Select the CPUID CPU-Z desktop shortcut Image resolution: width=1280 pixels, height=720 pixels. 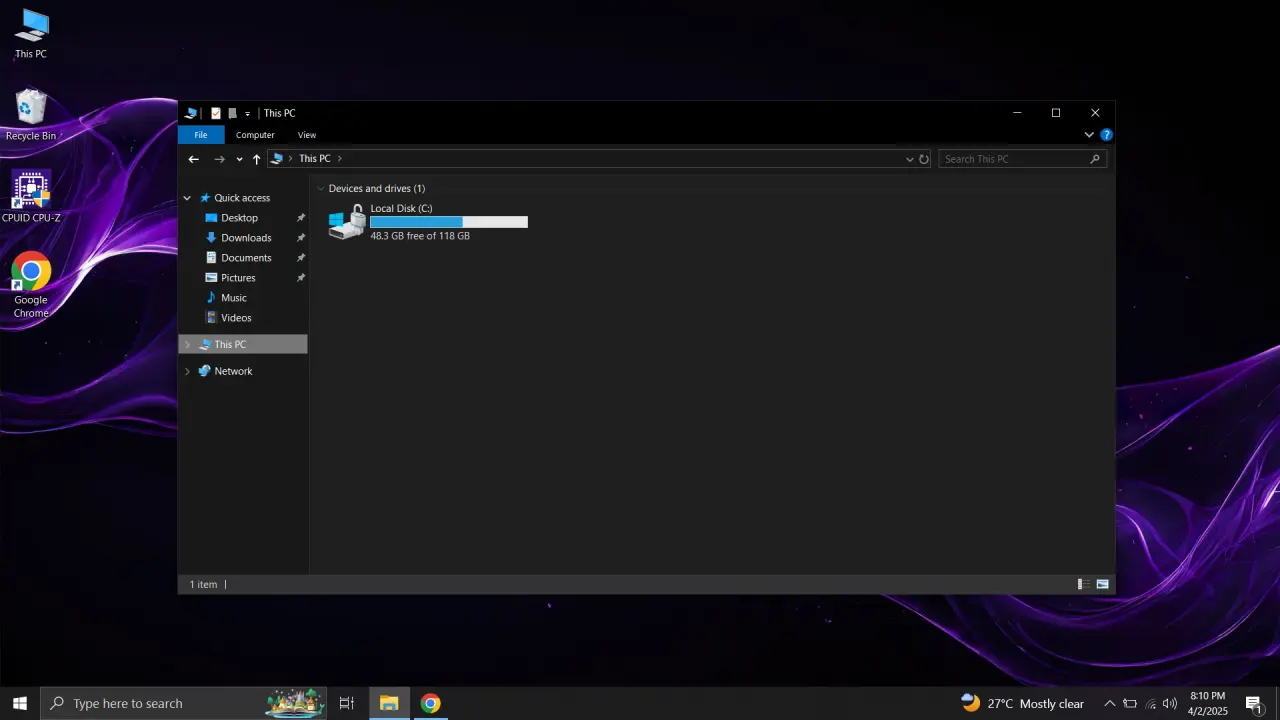(x=31, y=198)
